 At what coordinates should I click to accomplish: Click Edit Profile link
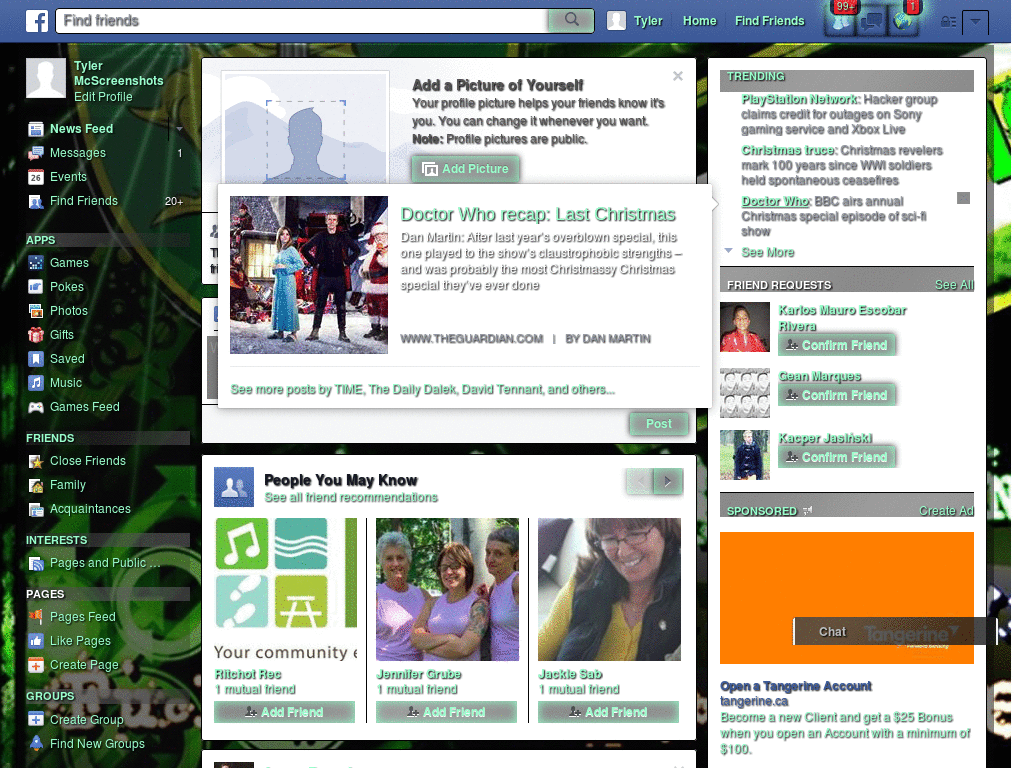tap(103, 97)
